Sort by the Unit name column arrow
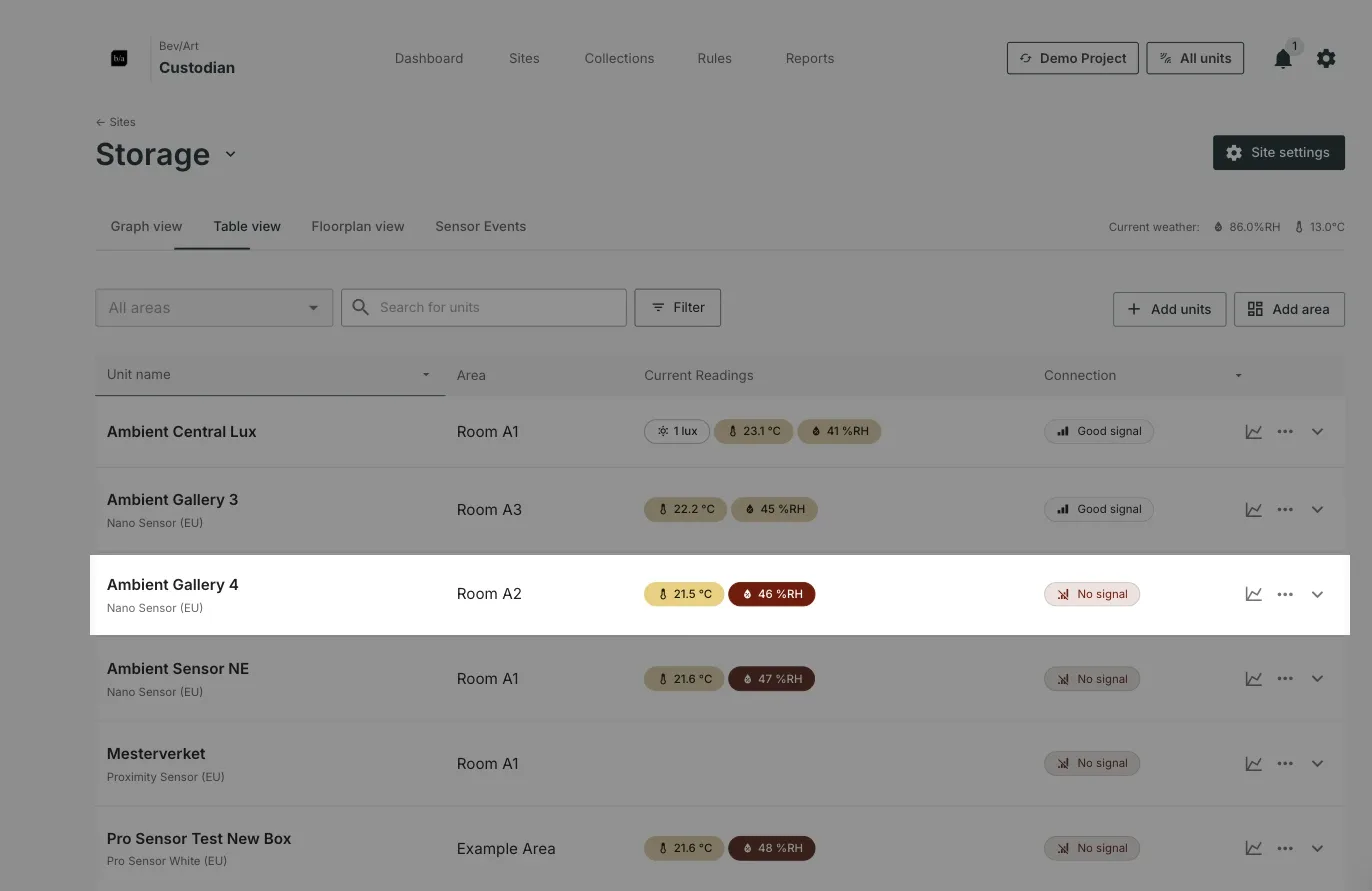This screenshot has height=891, width=1372. coord(426,375)
